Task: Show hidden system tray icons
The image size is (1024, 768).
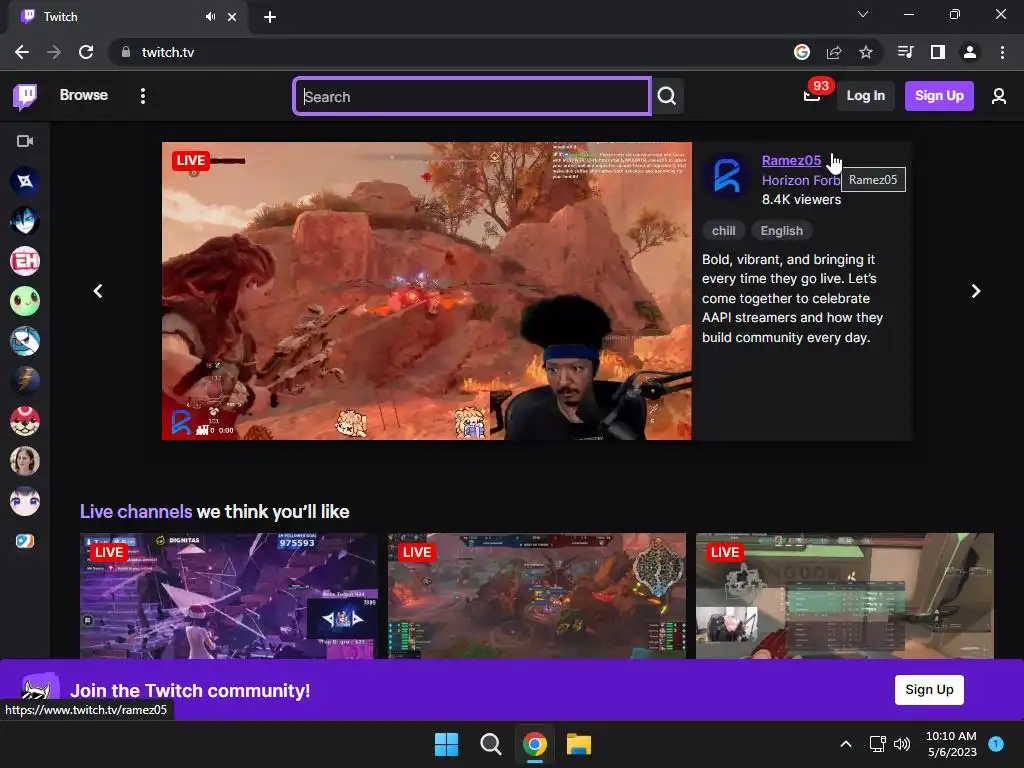Action: [x=846, y=744]
